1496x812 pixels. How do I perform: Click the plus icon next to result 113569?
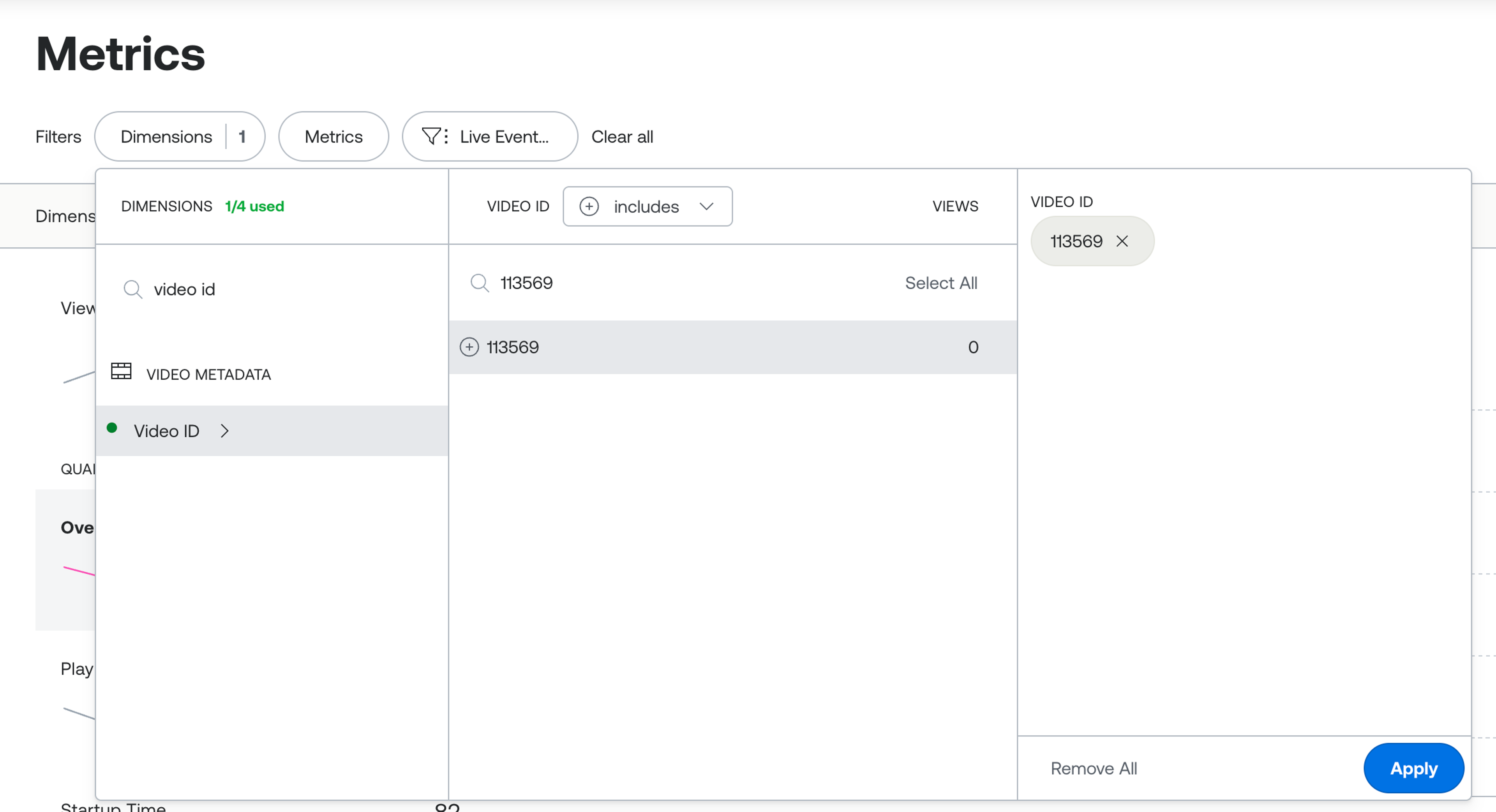[x=469, y=347]
